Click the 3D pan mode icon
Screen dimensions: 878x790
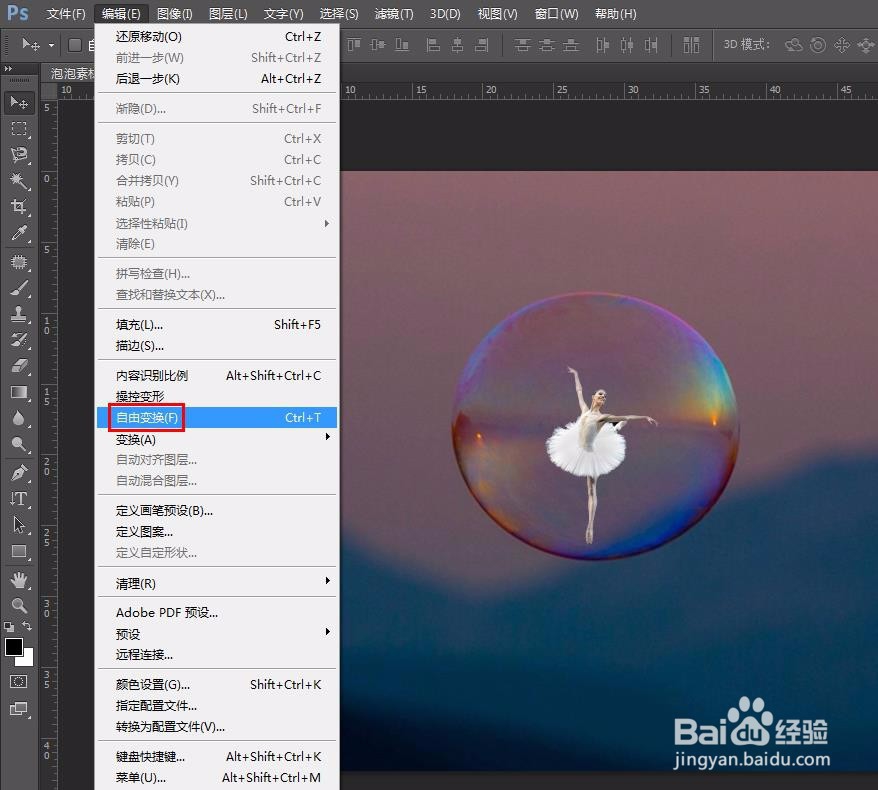click(842, 45)
